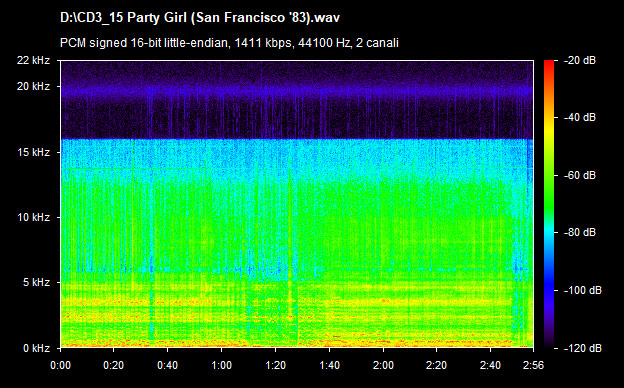Viewport: 624px width, 388px height.
Task: Click the '2:20' time axis label
Action: [x=437, y=365]
